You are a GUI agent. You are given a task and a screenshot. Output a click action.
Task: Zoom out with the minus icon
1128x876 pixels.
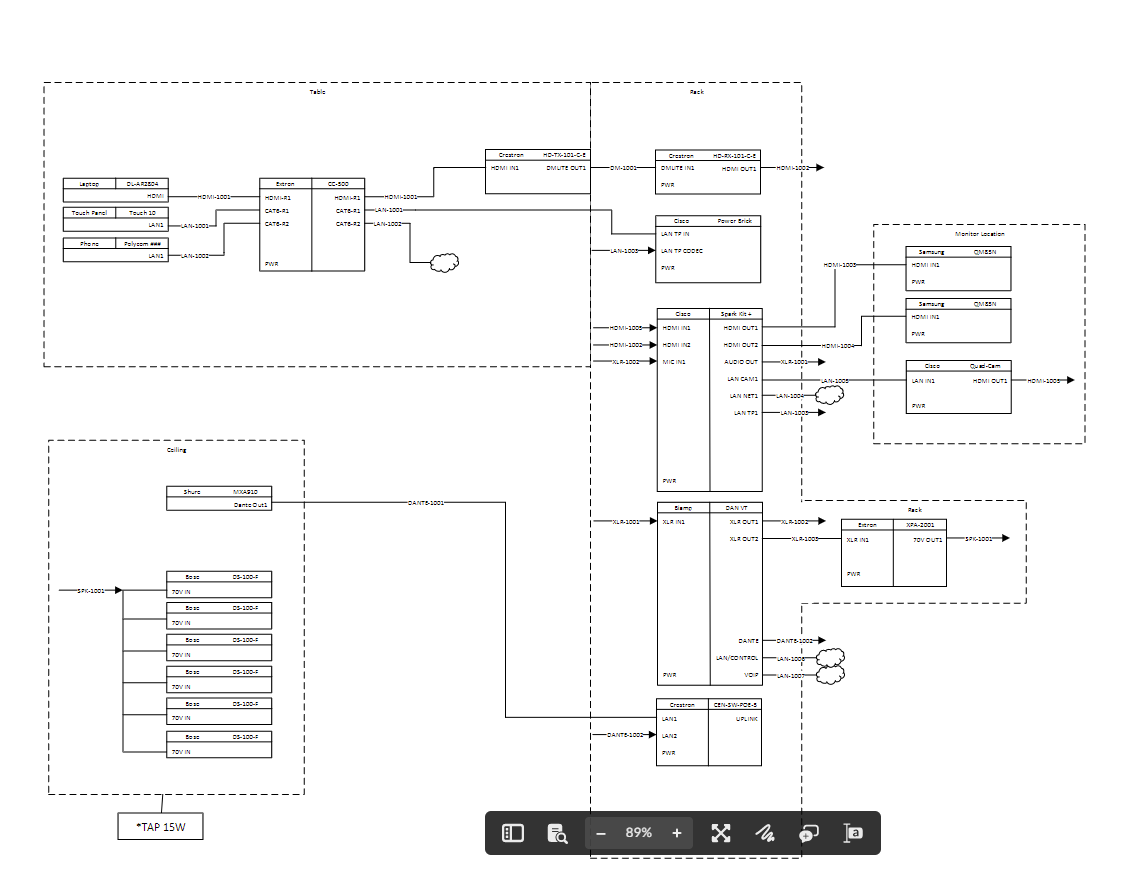pyautogui.click(x=600, y=832)
